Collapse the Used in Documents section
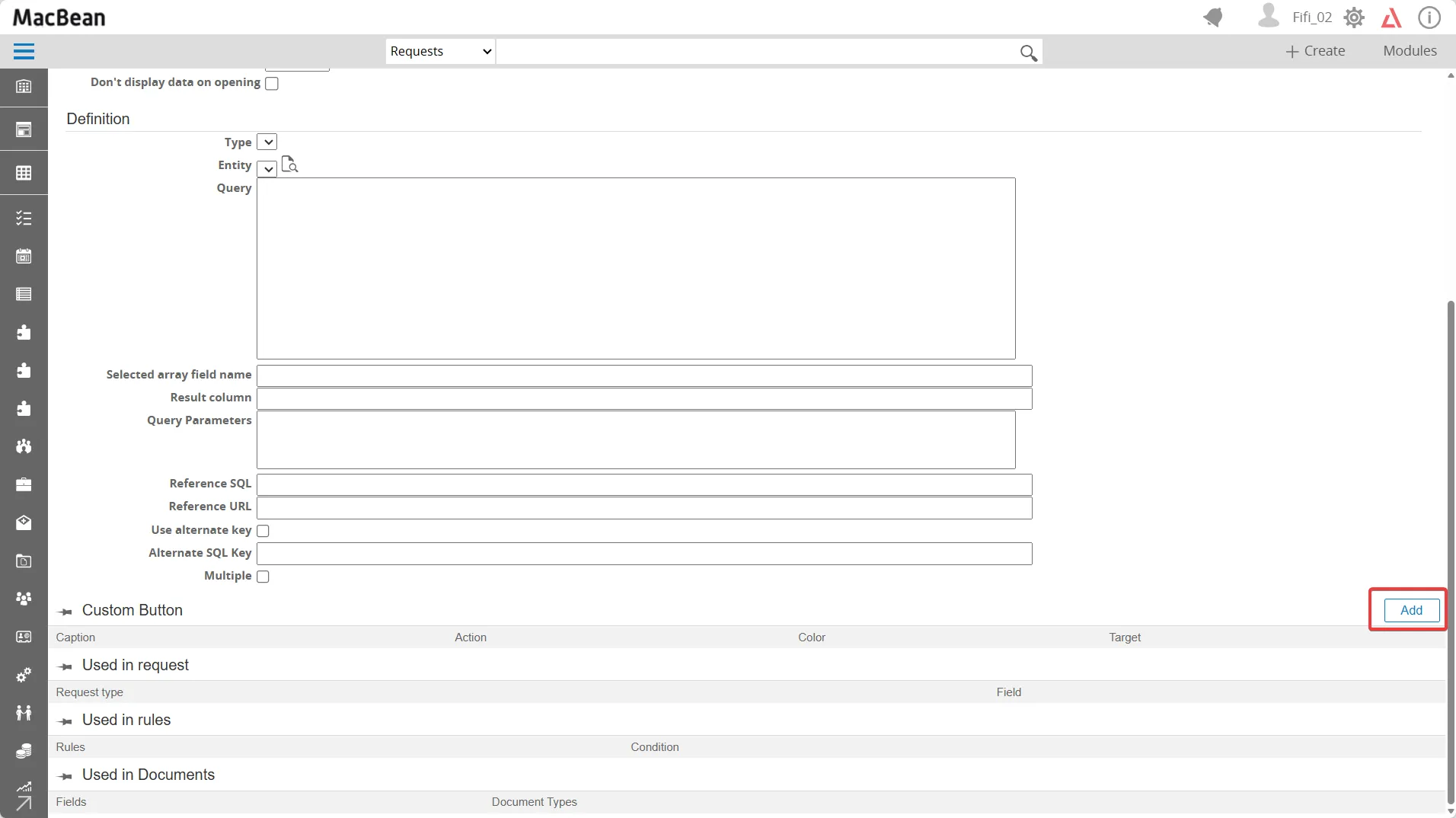The width and height of the screenshot is (1456, 818). pos(65,776)
